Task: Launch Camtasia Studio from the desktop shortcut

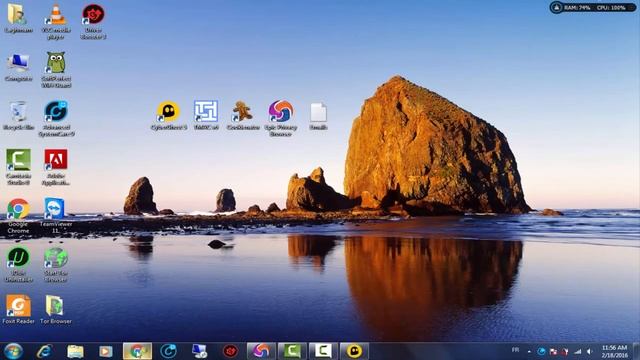Action: (x=18, y=167)
